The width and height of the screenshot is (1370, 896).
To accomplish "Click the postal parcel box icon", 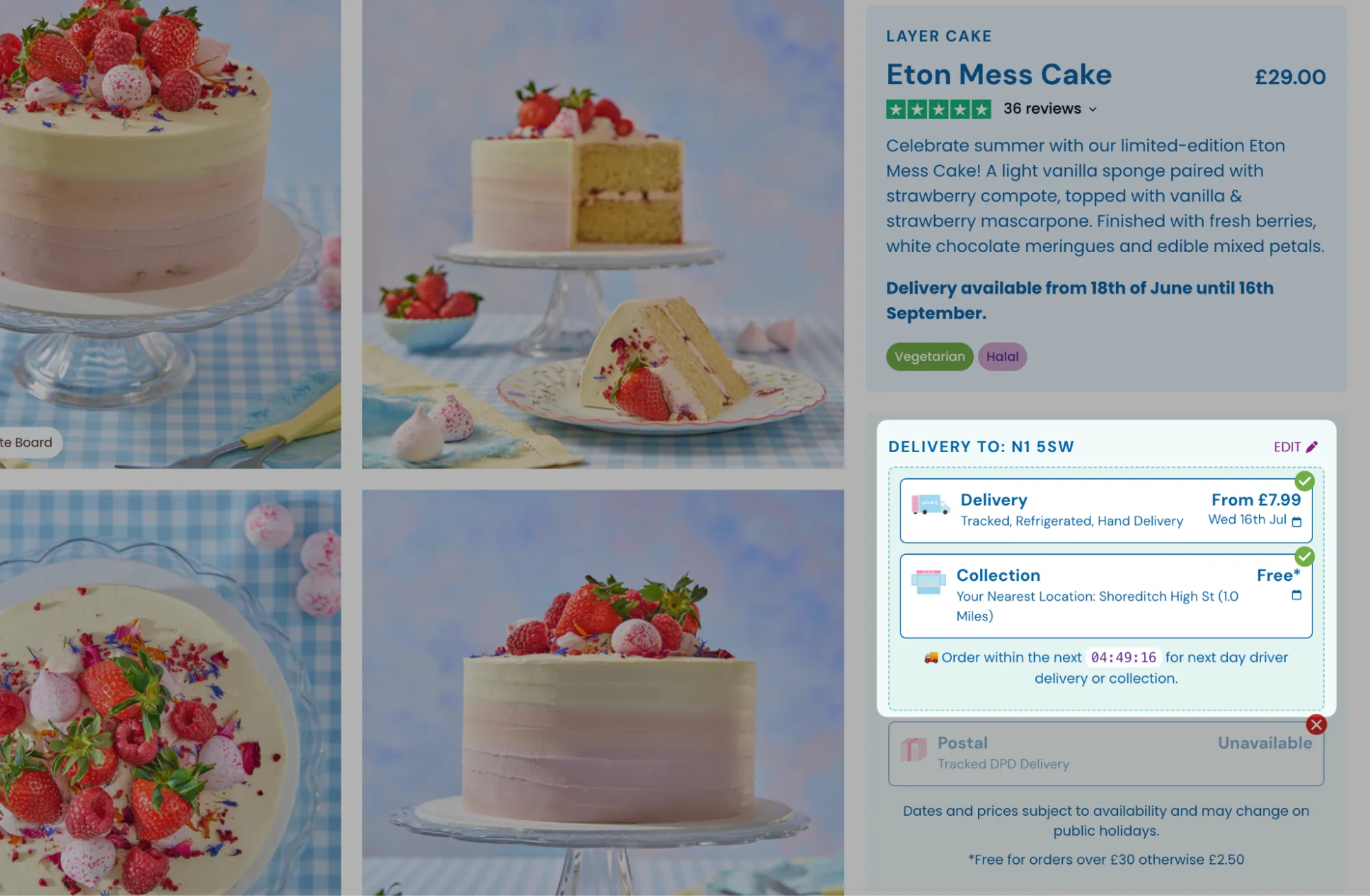I will (914, 749).
